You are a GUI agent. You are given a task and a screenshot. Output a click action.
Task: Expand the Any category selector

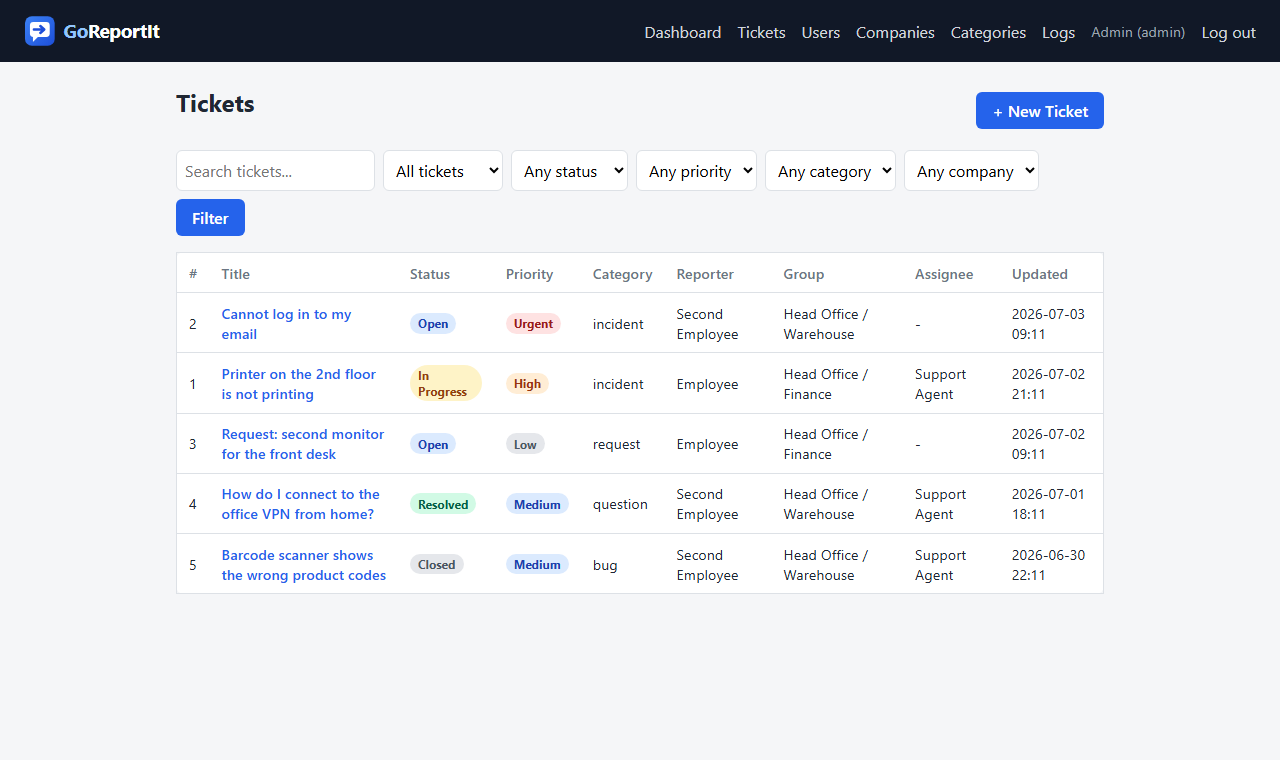pos(830,171)
